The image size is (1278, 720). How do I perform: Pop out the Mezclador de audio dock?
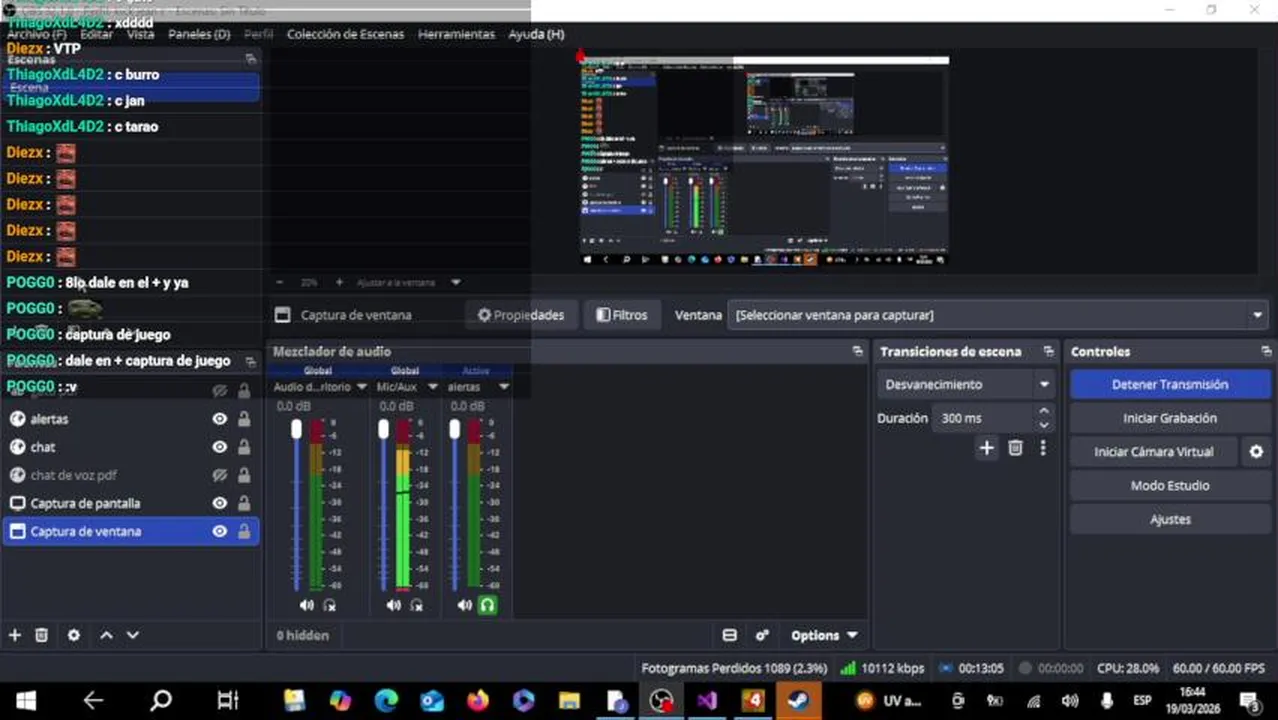pyautogui.click(x=857, y=351)
